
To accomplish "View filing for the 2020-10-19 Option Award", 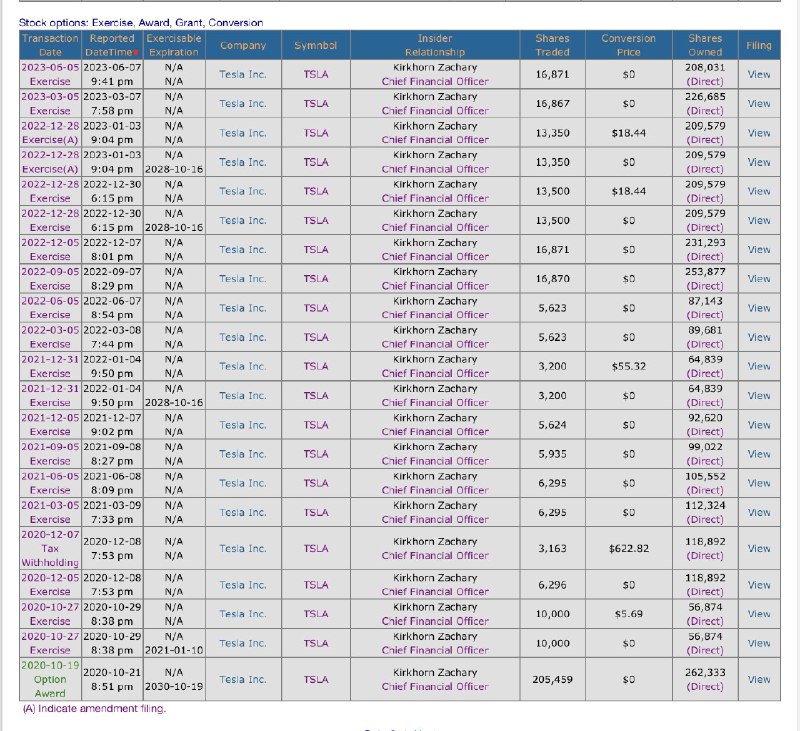I will tap(759, 679).
